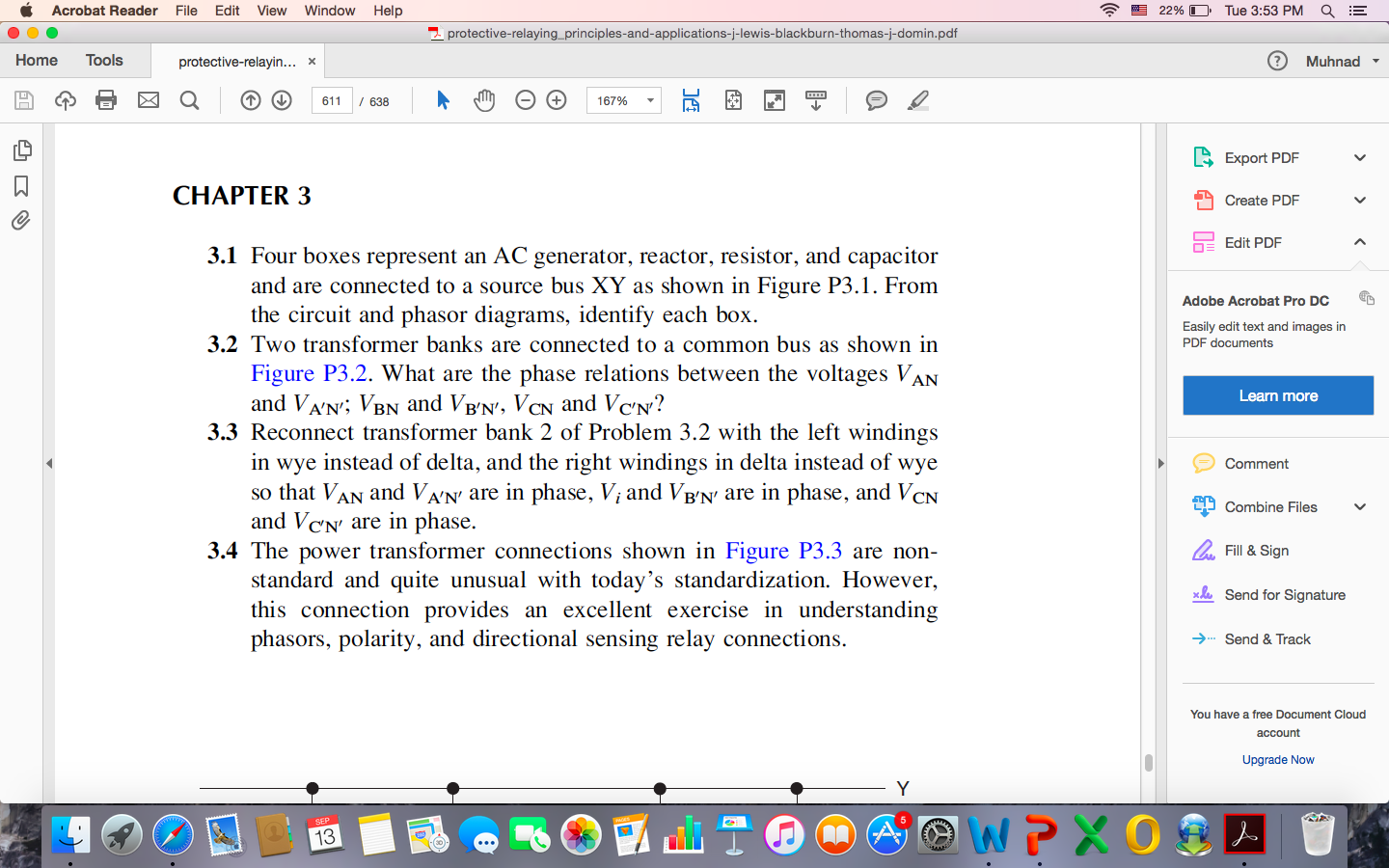Open the zoom percentage dropdown
Image resolution: width=1389 pixels, height=868 pixels.
pos(649,99)
